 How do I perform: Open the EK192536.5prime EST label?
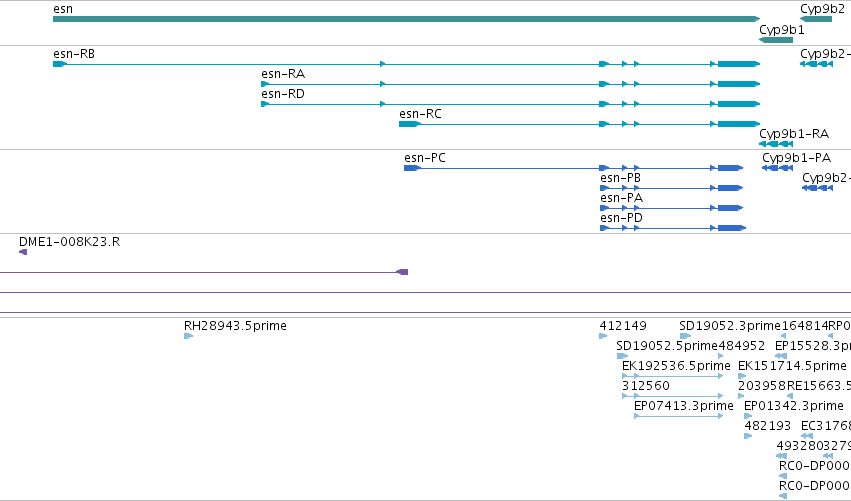(x=676, y=366)
